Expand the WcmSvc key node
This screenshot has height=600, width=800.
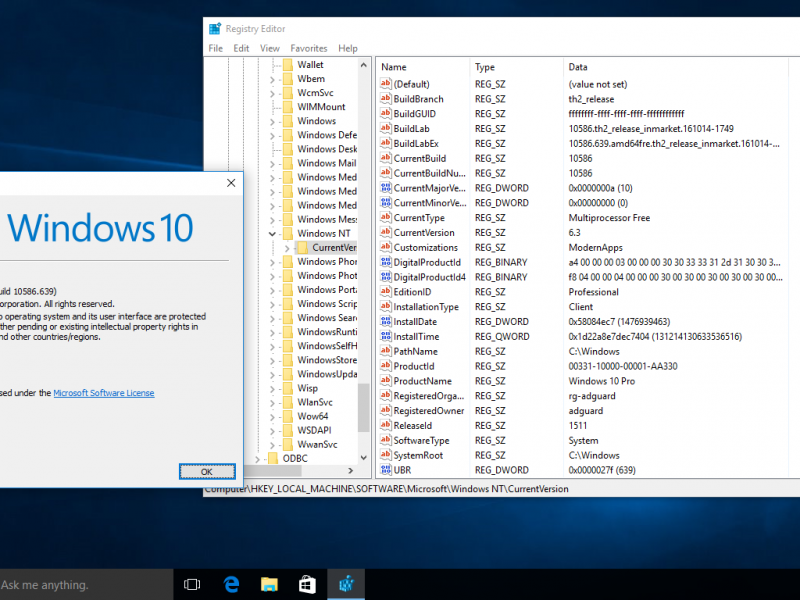tap(272, 93)
